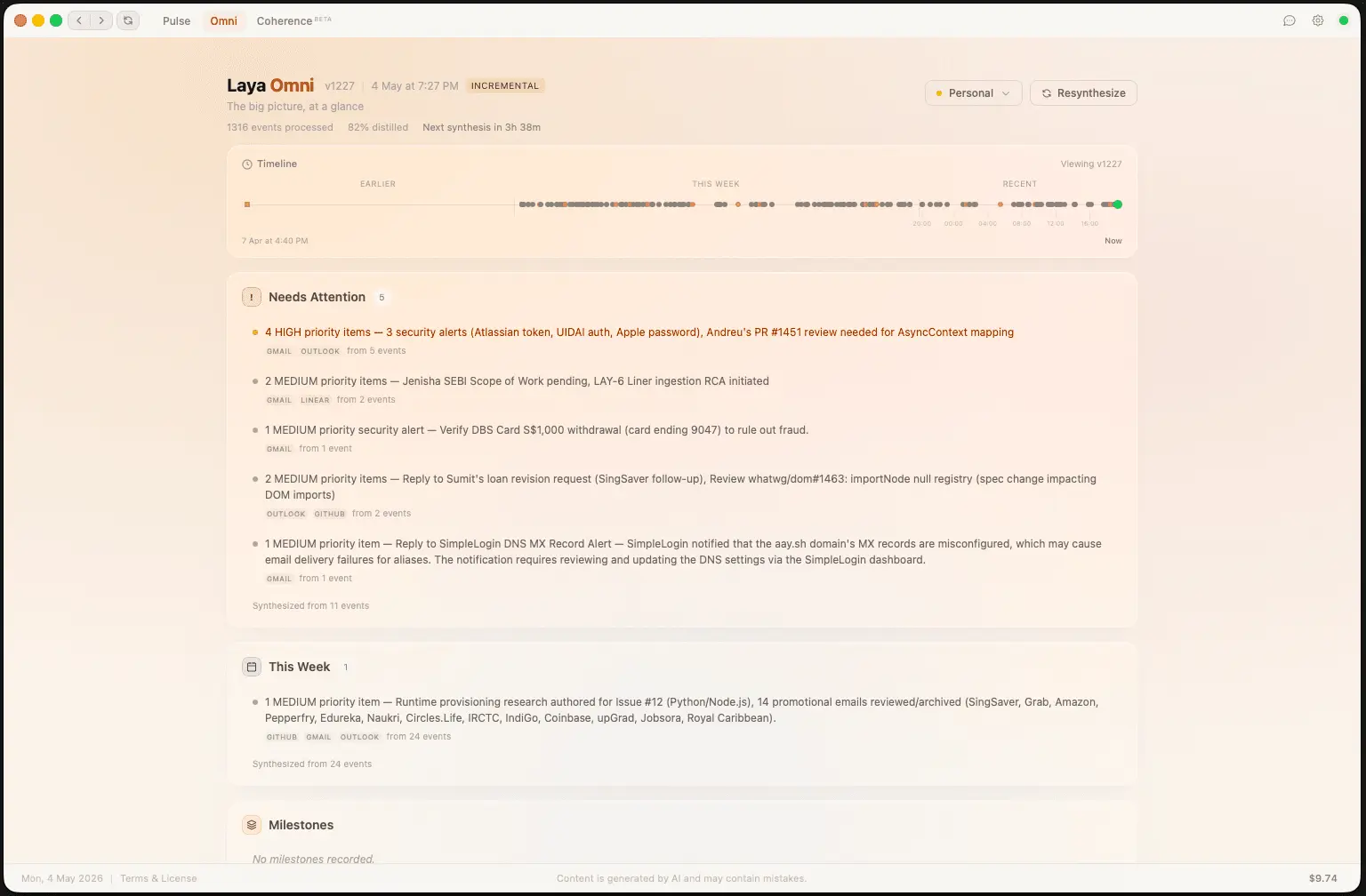Click the 'No milestones recorded.' text
1366x896 pixels.
coord(313,860)
